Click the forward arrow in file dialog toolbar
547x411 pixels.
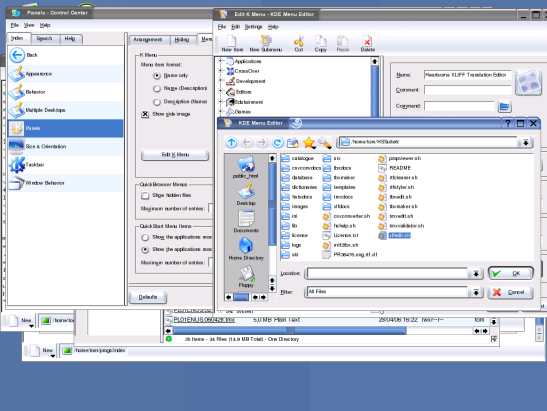click(x=262, y=142)
